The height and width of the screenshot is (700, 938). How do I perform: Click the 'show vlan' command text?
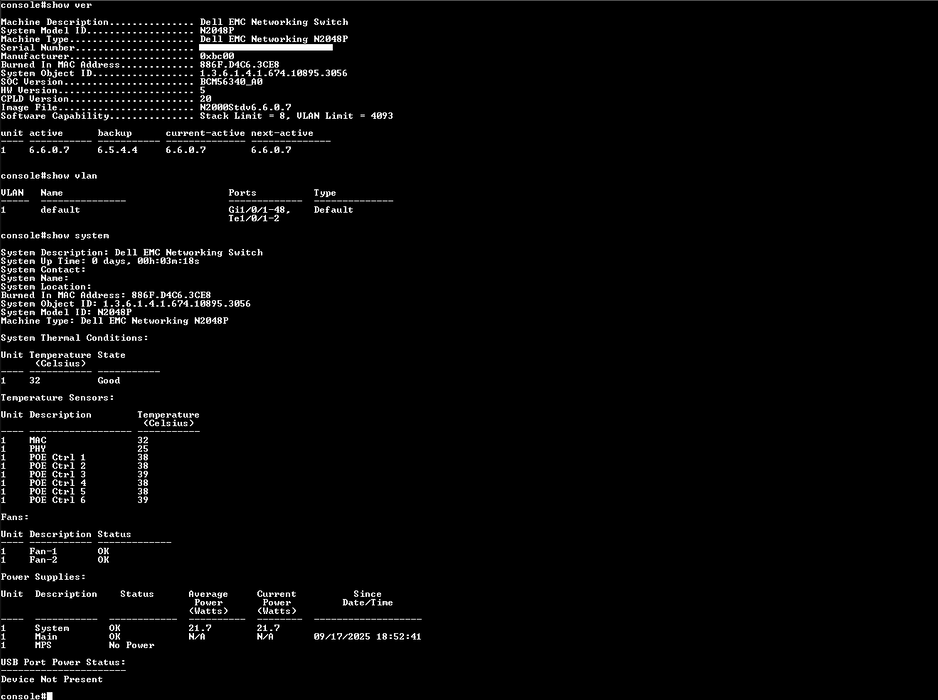(79, 175)
